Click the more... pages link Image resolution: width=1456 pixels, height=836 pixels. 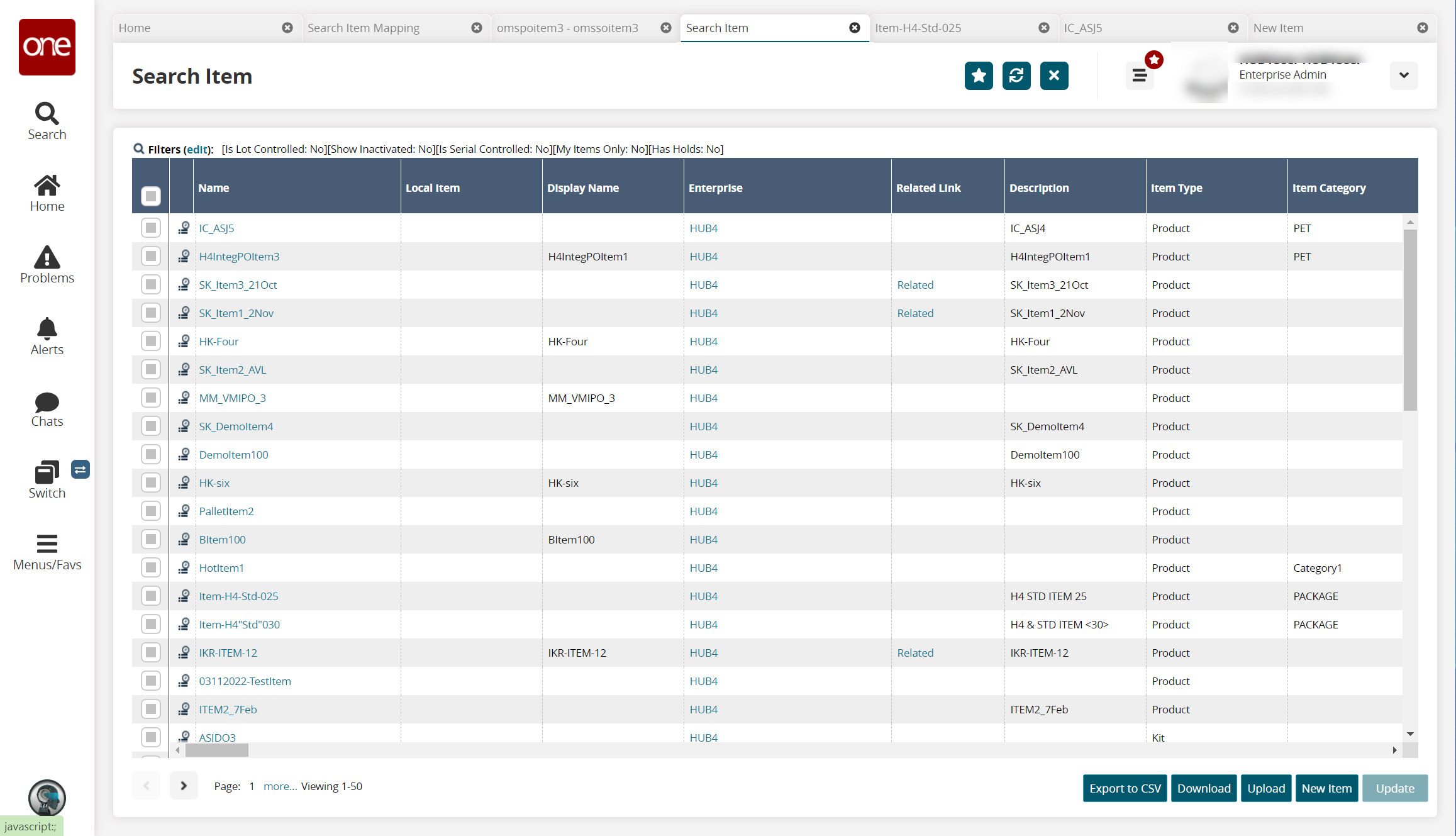click(280, 786)
